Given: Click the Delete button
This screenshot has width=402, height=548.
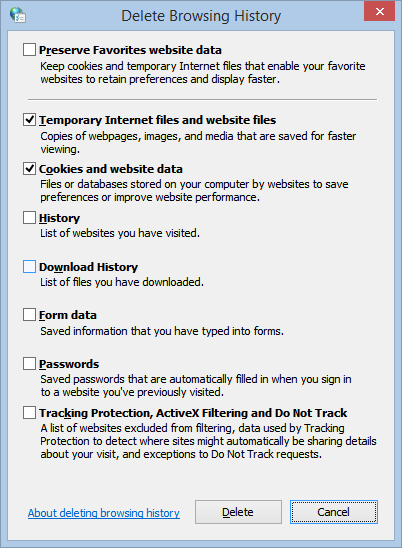Looking at the screenshot, I should [x=238, y=512].
